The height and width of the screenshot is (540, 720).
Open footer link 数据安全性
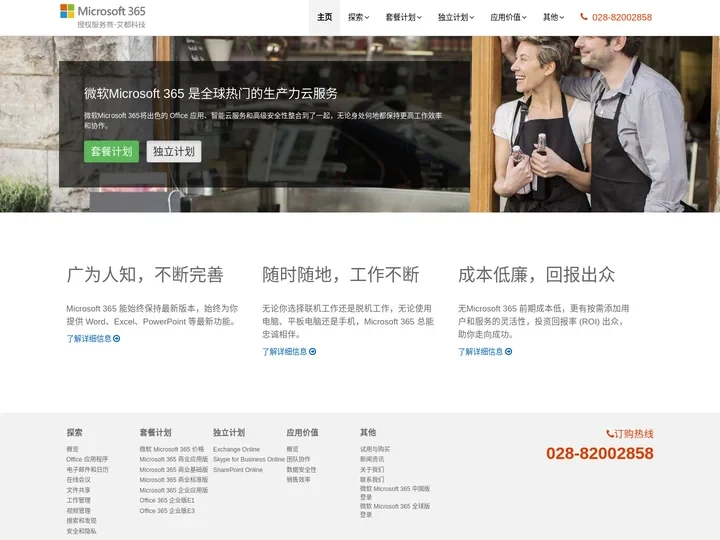click(301, 469)
